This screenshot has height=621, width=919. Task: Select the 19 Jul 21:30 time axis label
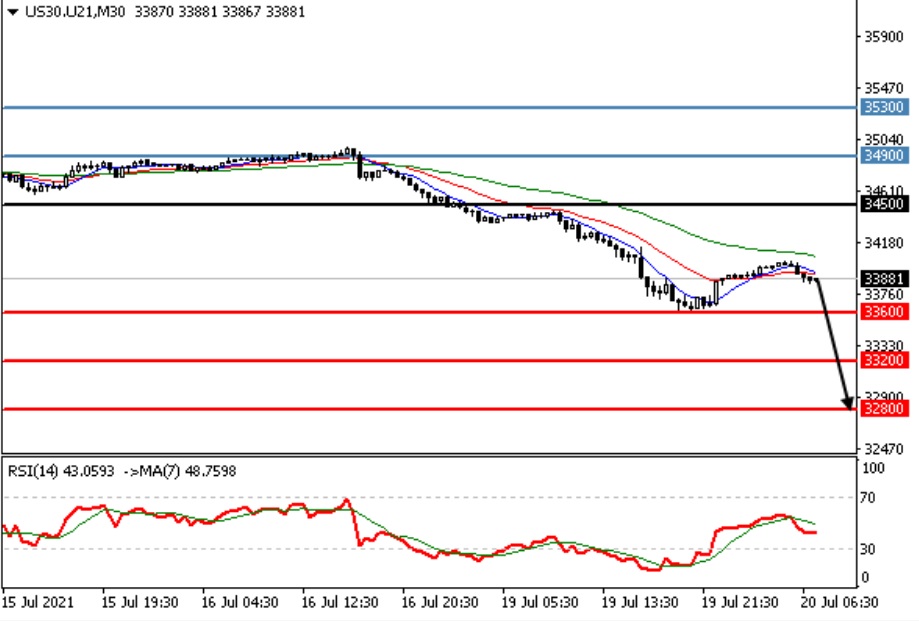[x=741, y=603]
